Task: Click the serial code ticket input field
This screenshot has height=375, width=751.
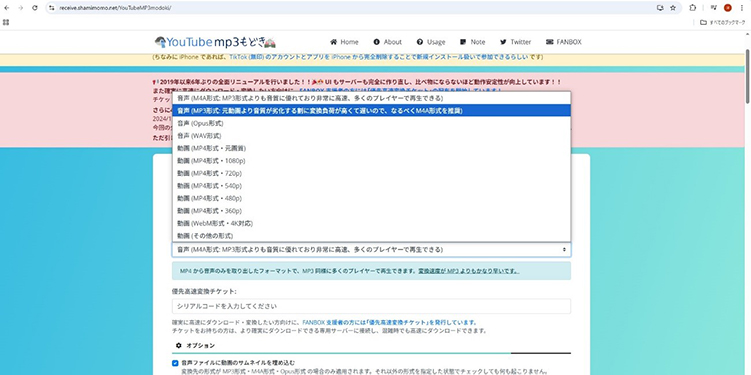Action: 372,306
